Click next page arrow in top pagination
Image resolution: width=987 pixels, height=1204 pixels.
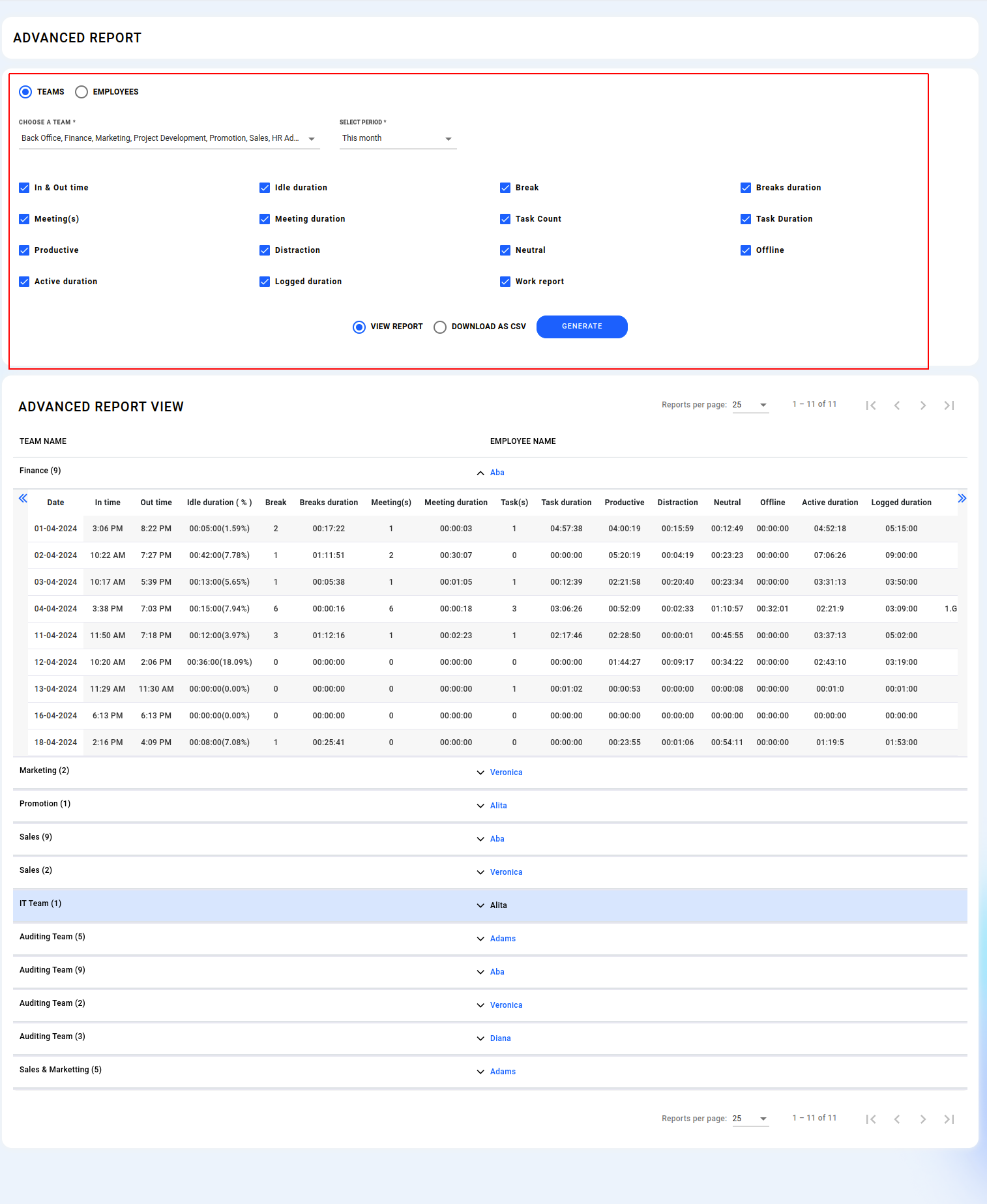click(x=923, y=405)
